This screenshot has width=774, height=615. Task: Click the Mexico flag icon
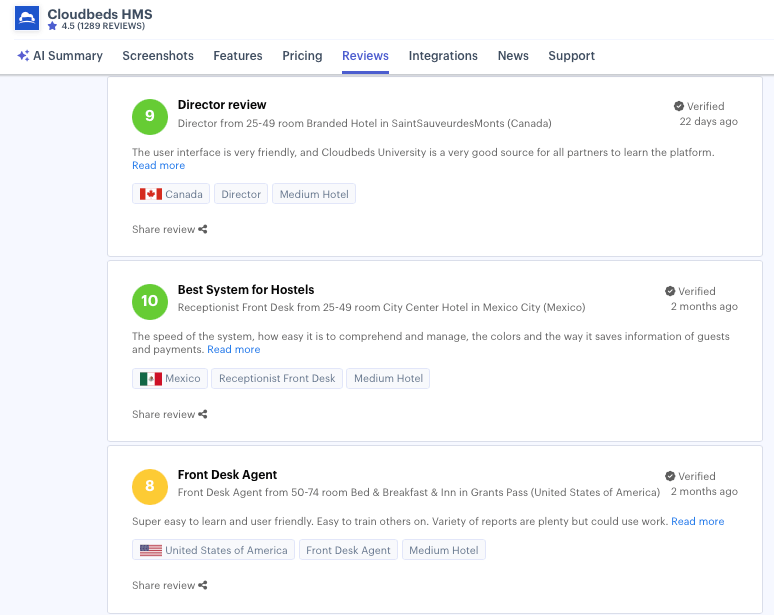click(x=151, y=379)
